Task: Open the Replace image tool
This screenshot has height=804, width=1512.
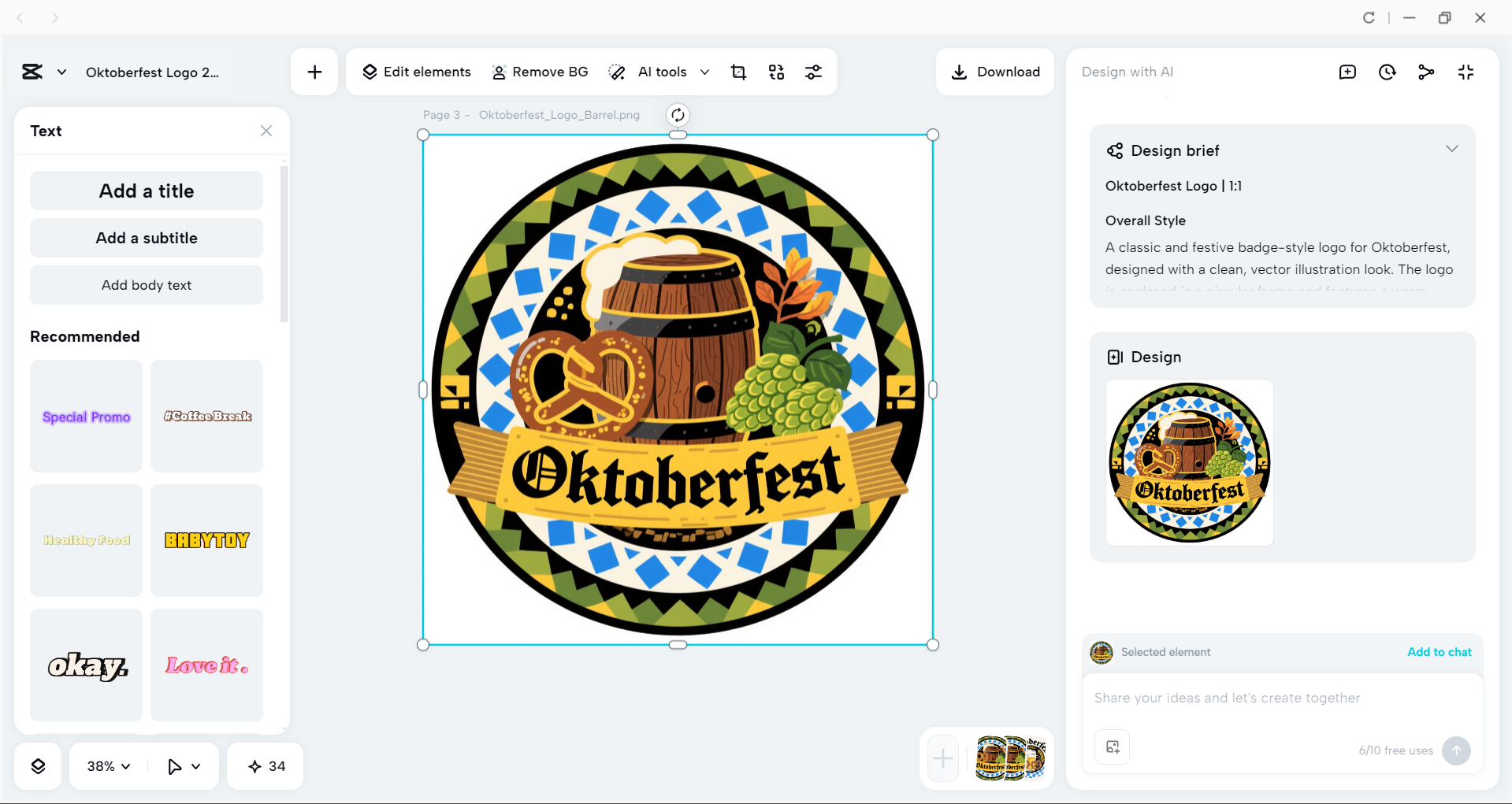Action: [x=776, y=72]
